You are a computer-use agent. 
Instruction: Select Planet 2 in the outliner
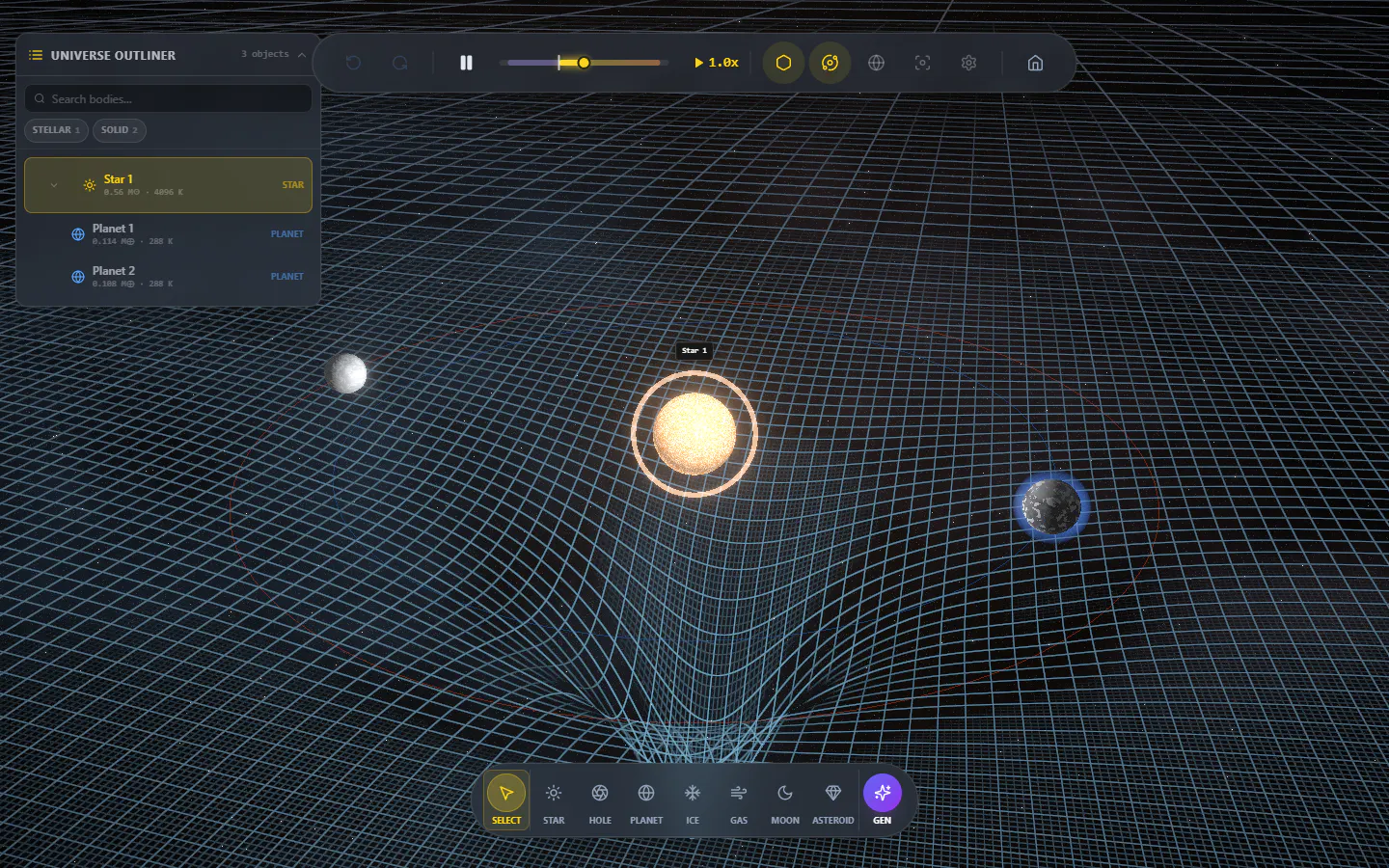[x=169, y=277]
